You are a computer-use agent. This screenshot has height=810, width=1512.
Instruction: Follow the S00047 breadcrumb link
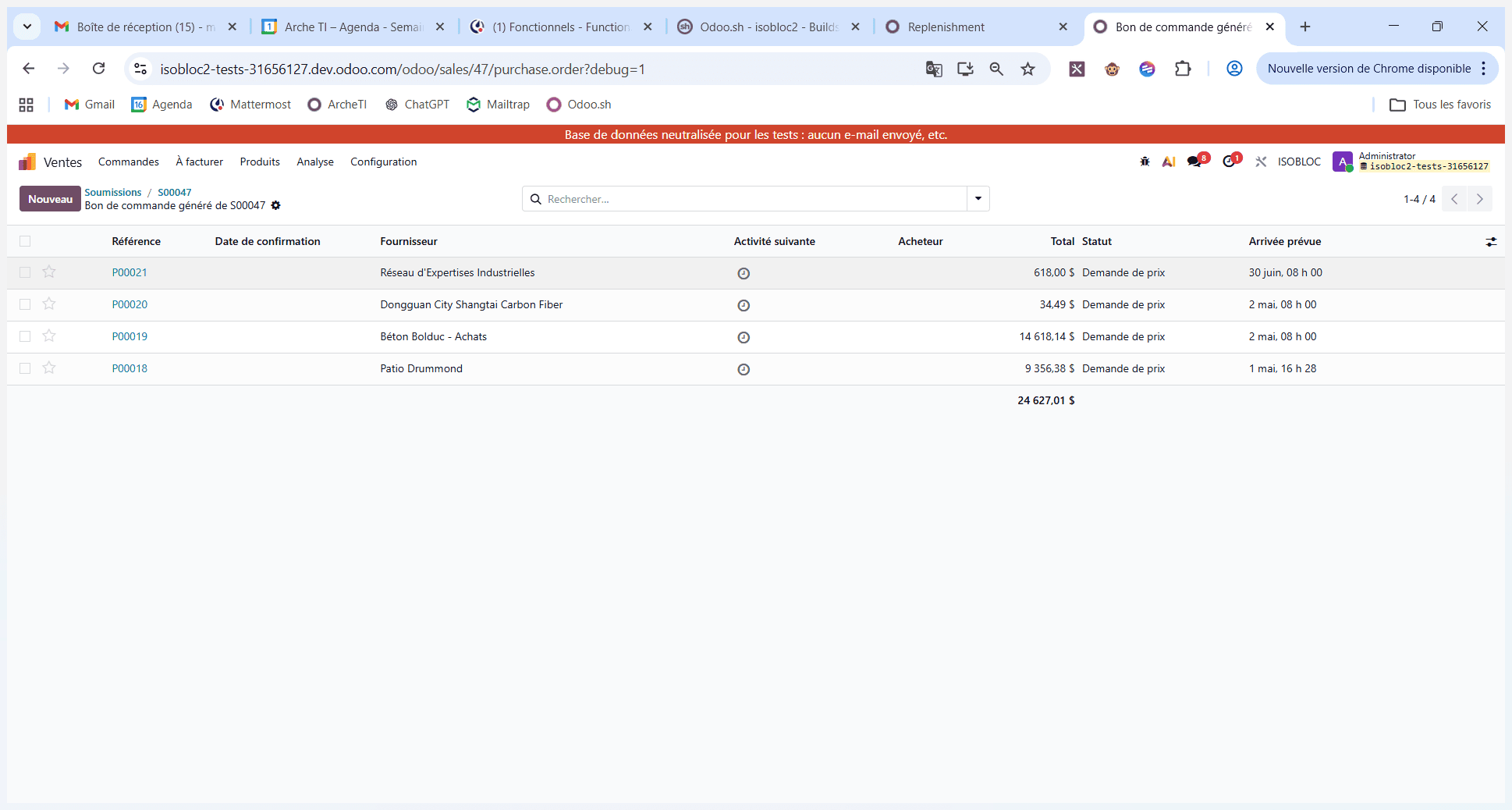(x=175, y=192)
